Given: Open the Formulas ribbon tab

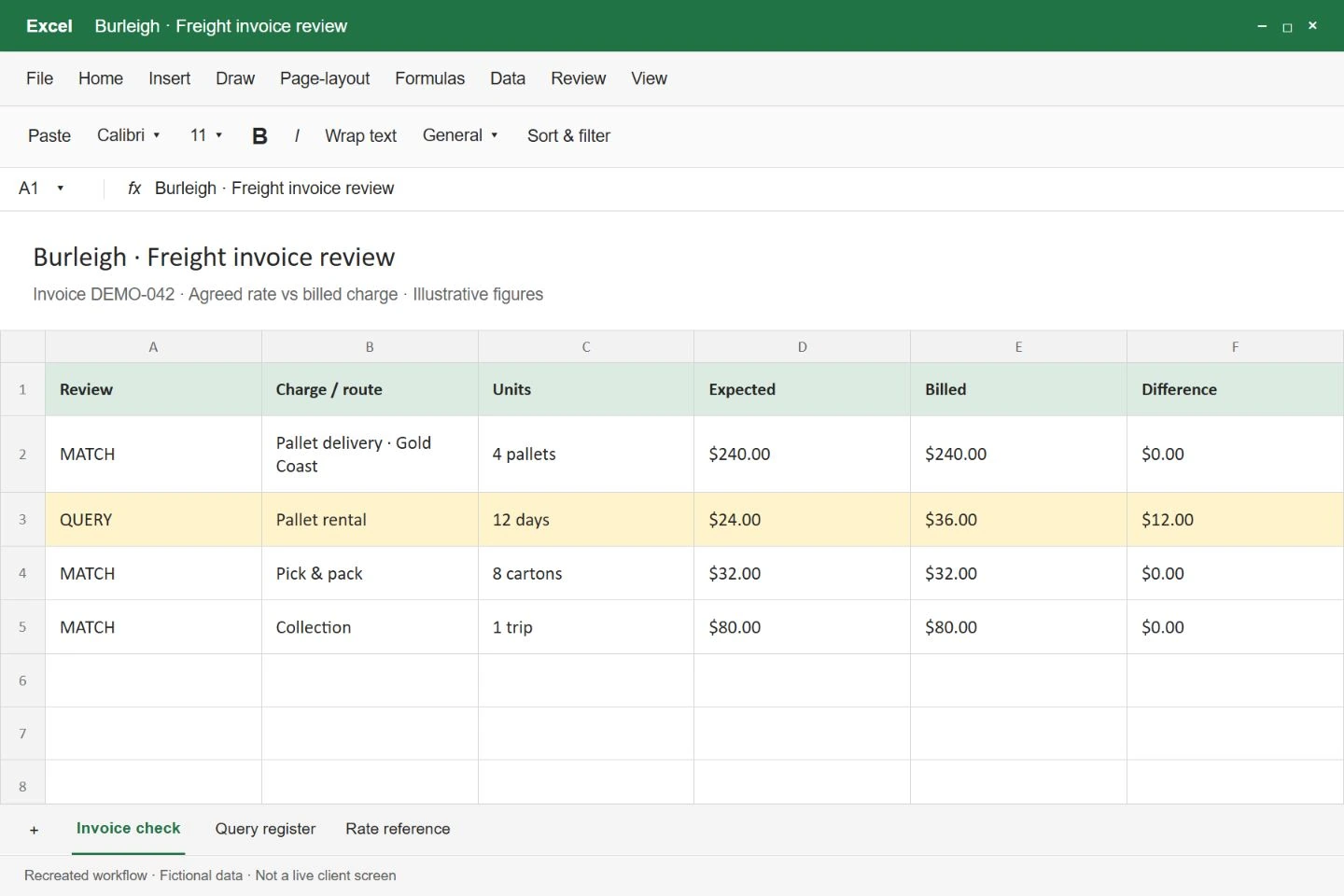Looking at the screenshot, I should pos(429,78).
